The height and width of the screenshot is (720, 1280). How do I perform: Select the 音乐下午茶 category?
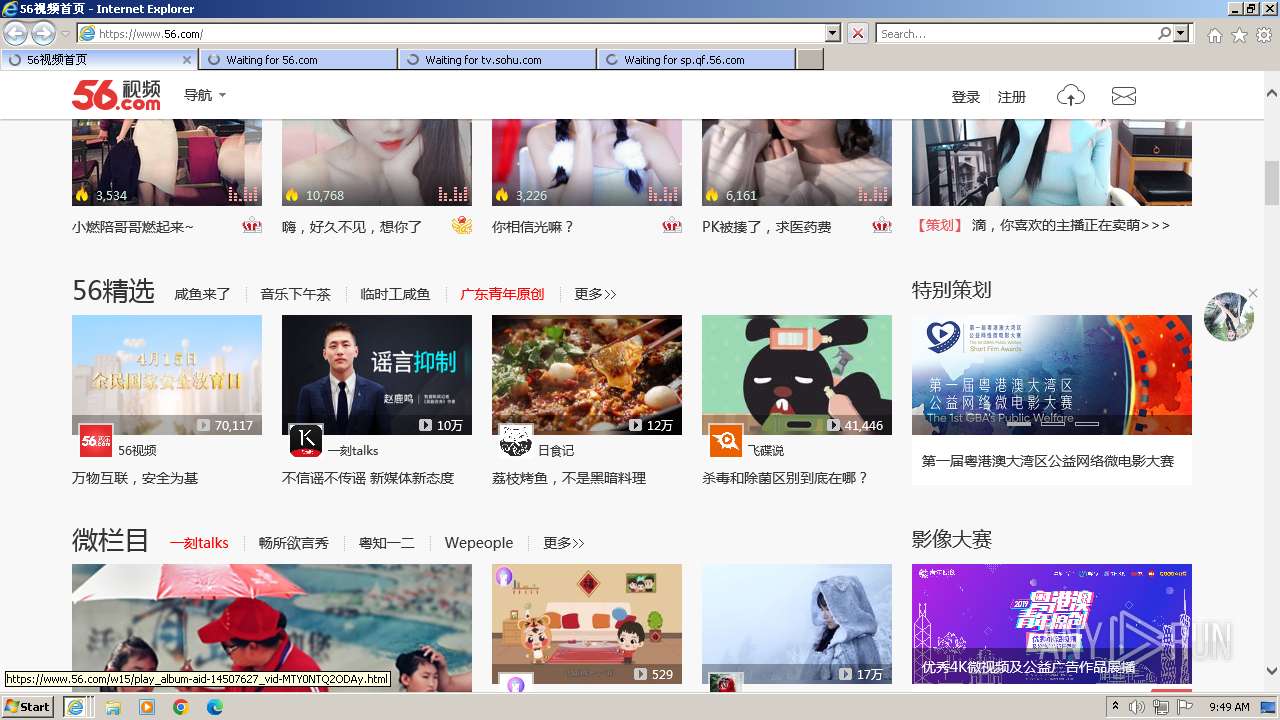coord(295,294)
